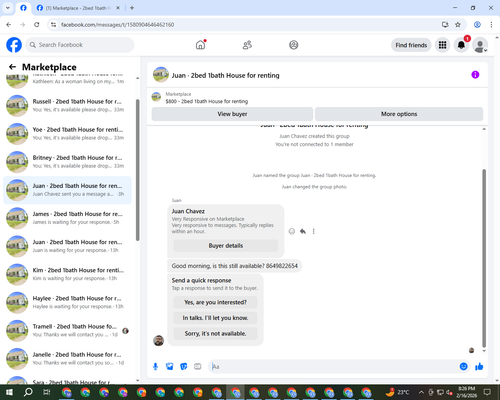Go back using the Marketplace arrow
This screenshot has width=500, height=400.
[x=12, y=67]
